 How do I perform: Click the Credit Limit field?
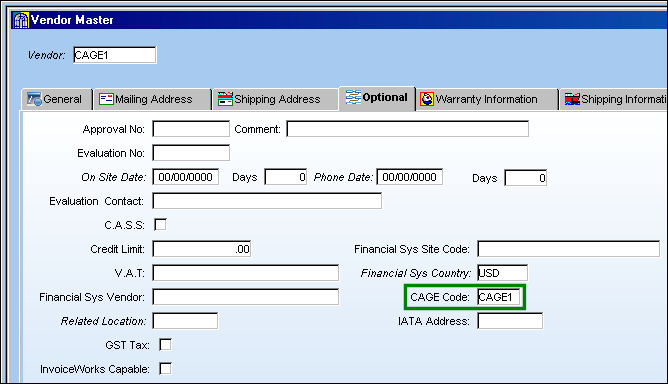[202, 249]
